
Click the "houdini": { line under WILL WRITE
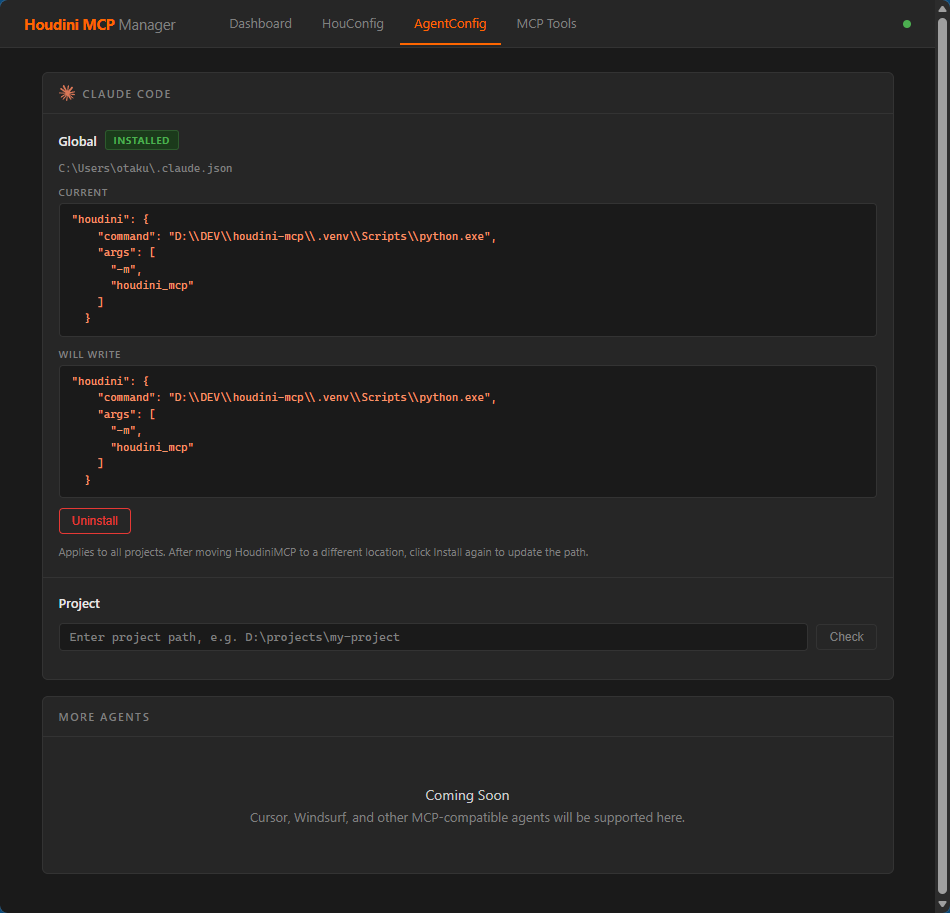(x=110, y=381)
